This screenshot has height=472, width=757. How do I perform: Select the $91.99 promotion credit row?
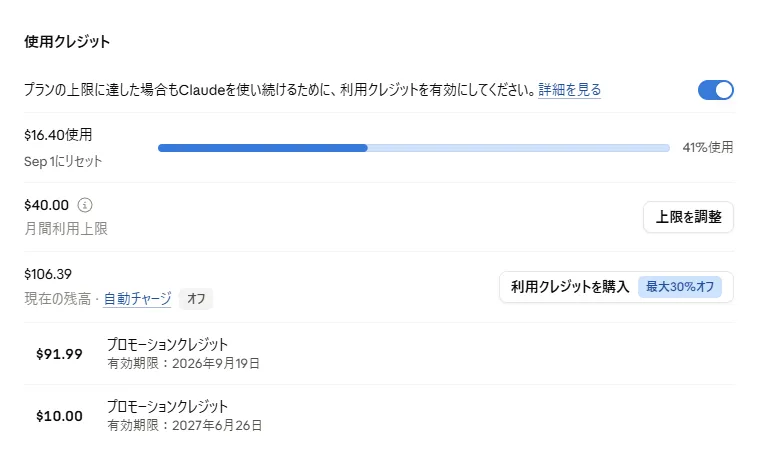tap(379, 354)
